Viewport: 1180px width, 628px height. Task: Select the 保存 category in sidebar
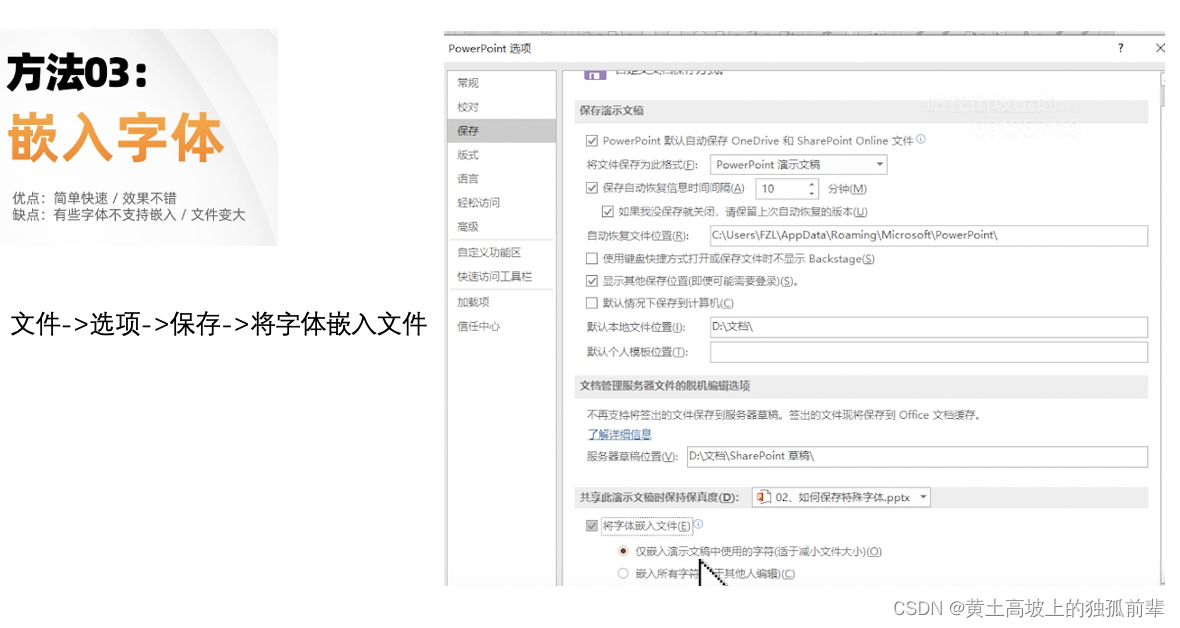click(x=501, y=131)
